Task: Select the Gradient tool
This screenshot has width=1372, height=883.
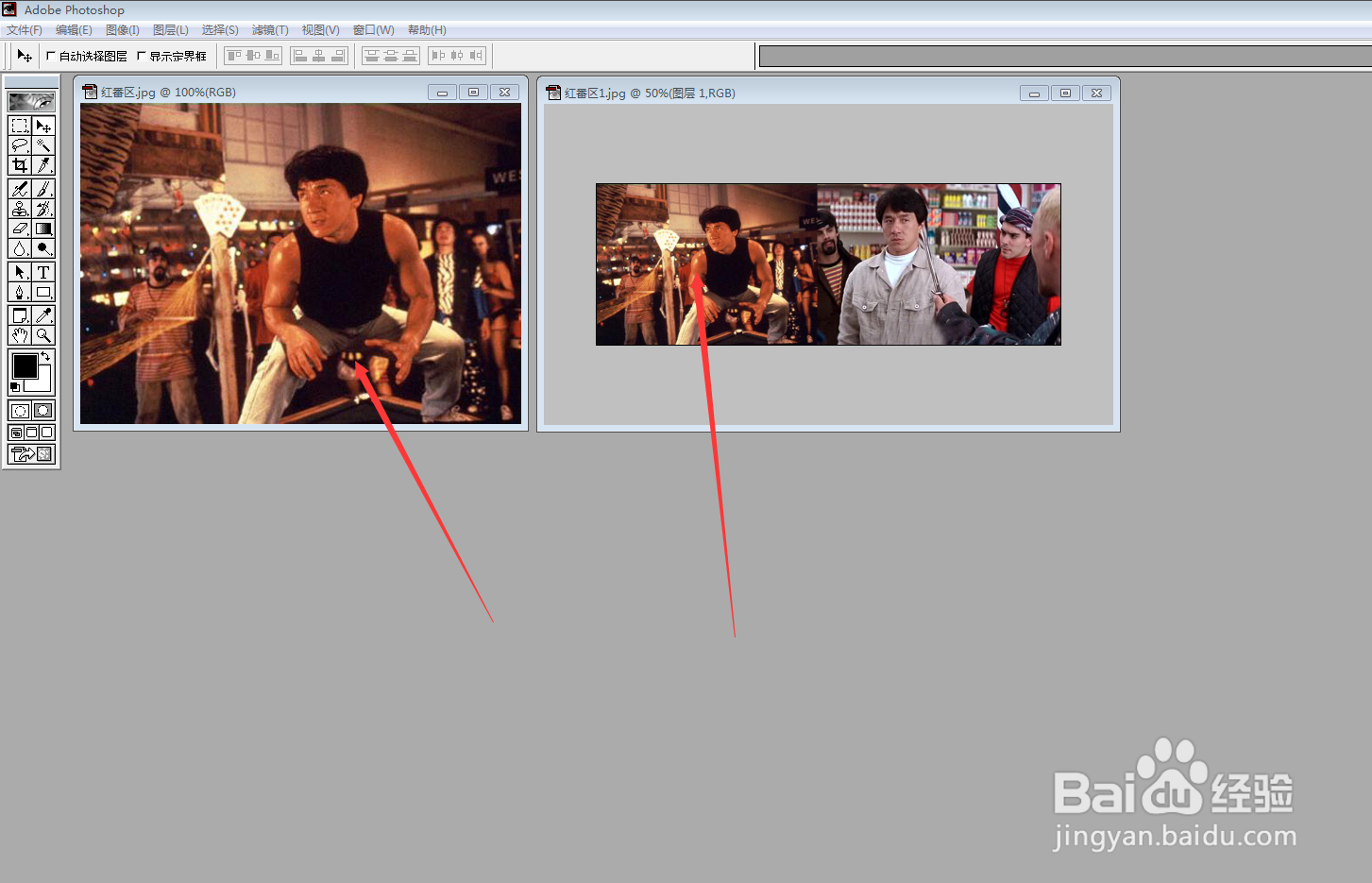Action: tap(43, 229)
